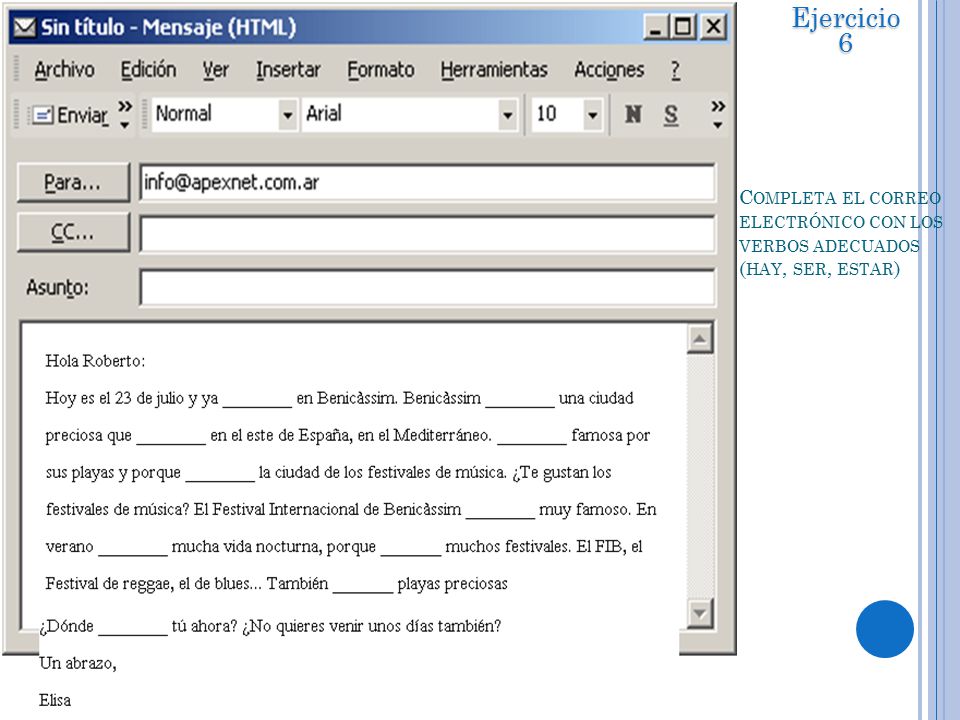
Task: Click the 'Hola Roberto:' greeting text
Action: 95,361
